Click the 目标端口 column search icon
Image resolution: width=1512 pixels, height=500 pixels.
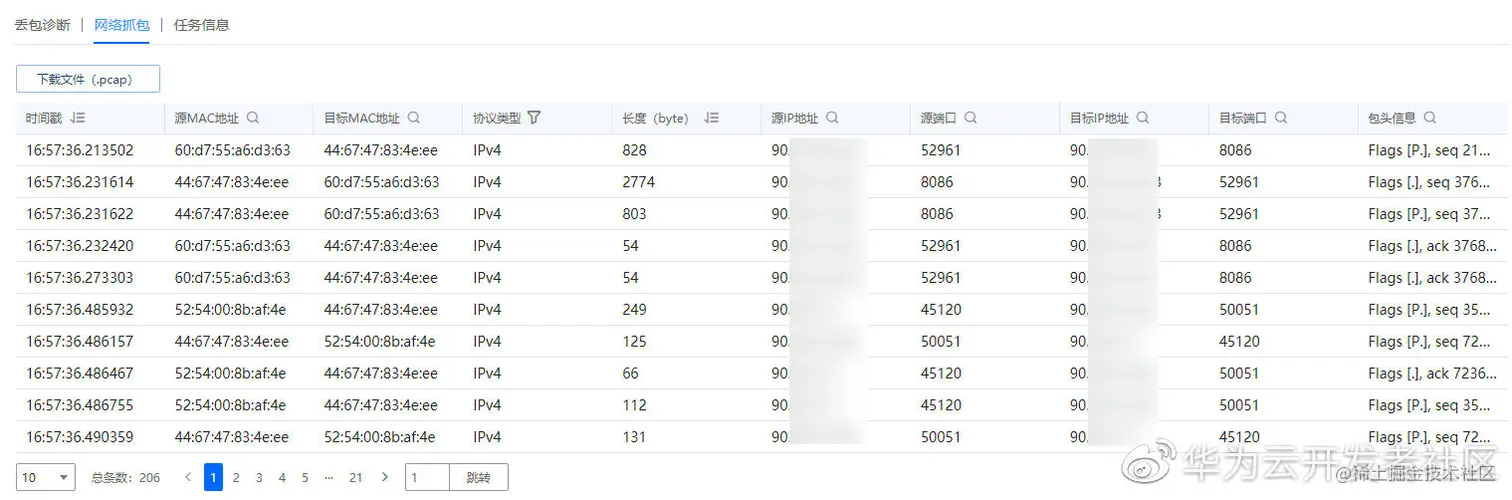coord(1281,118)
